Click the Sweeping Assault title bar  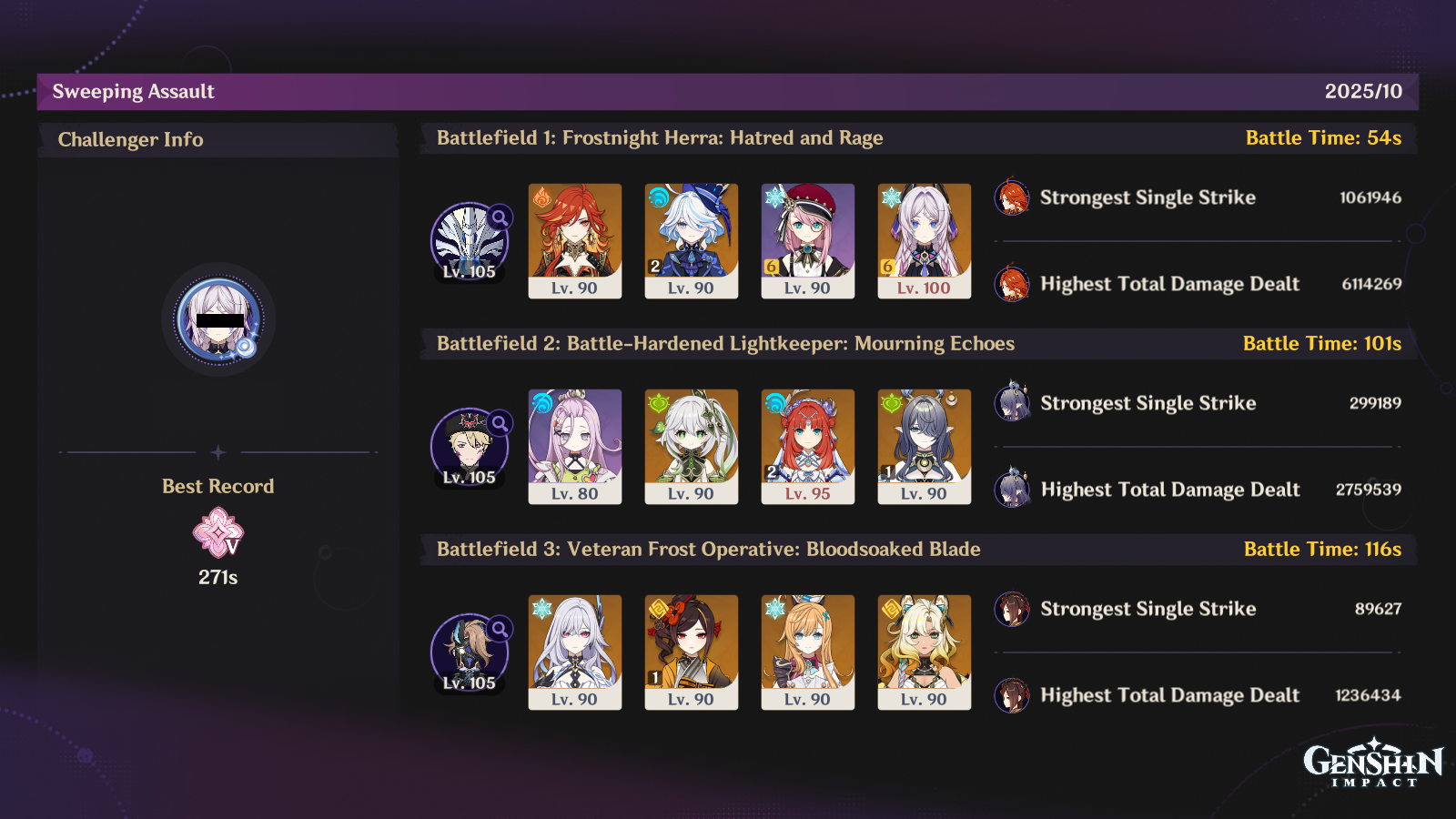click(x=728, y=92)
